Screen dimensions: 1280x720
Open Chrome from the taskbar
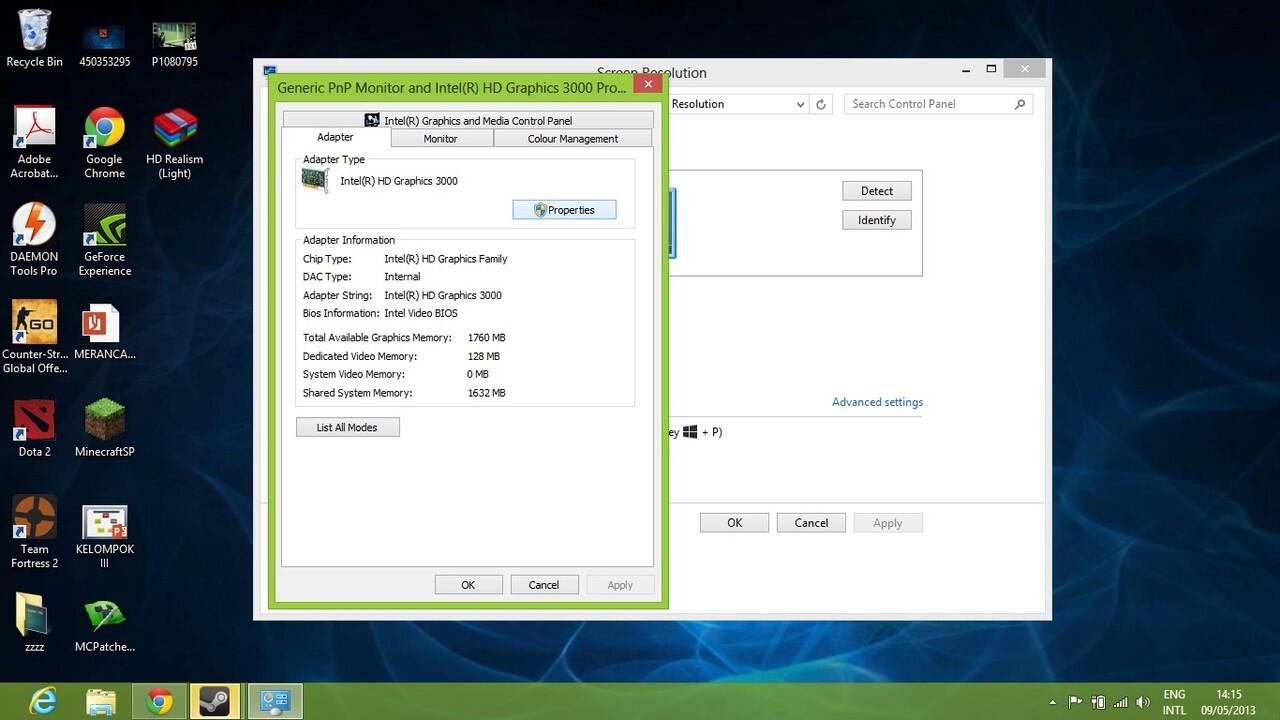pyautogui.click(x=158, y=701)
